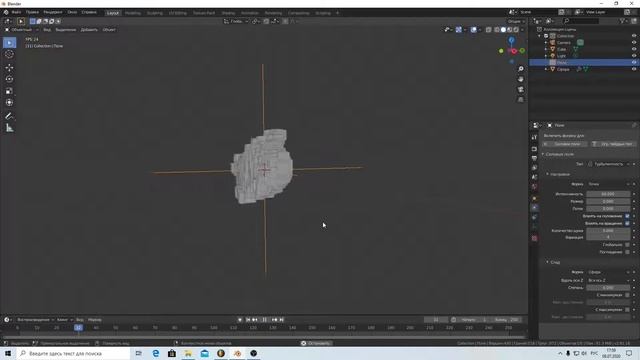Click the pan view hand icon
The width and height of the screenshot is (640, 360).
point(521,79)
